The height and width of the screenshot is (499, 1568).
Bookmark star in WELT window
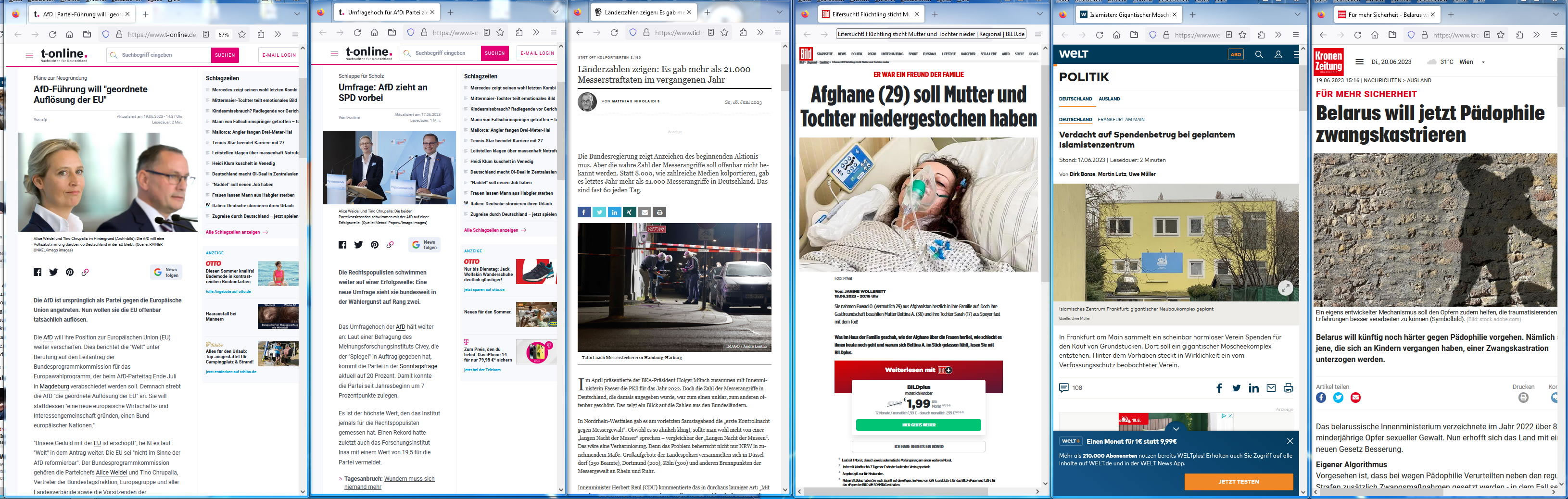tap(1243, 35)
